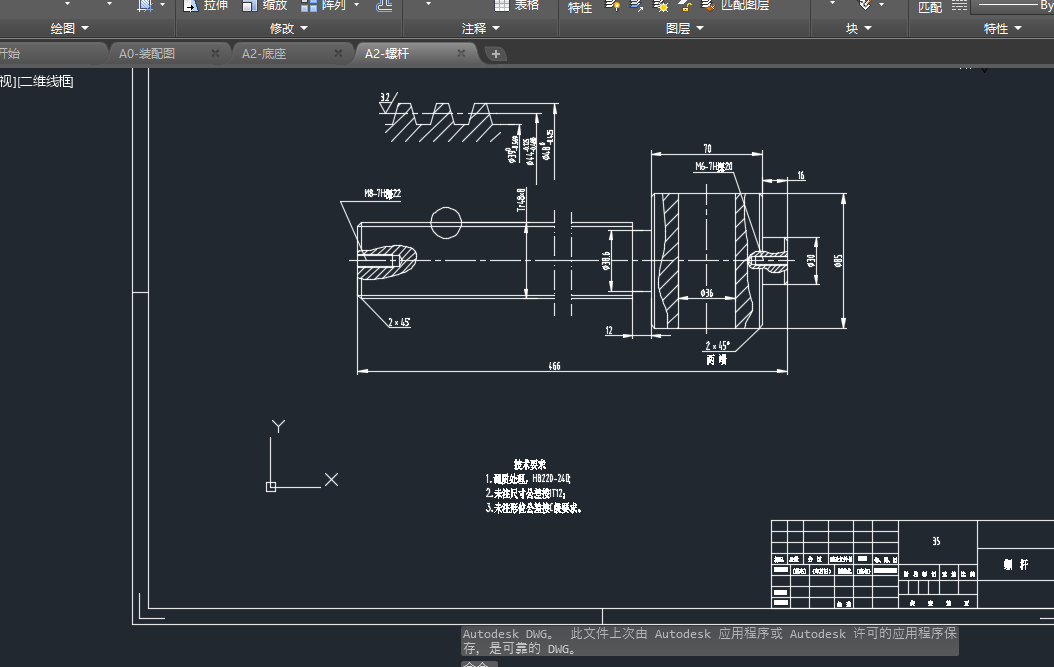Open the block editor dropdown arrow

881,5
